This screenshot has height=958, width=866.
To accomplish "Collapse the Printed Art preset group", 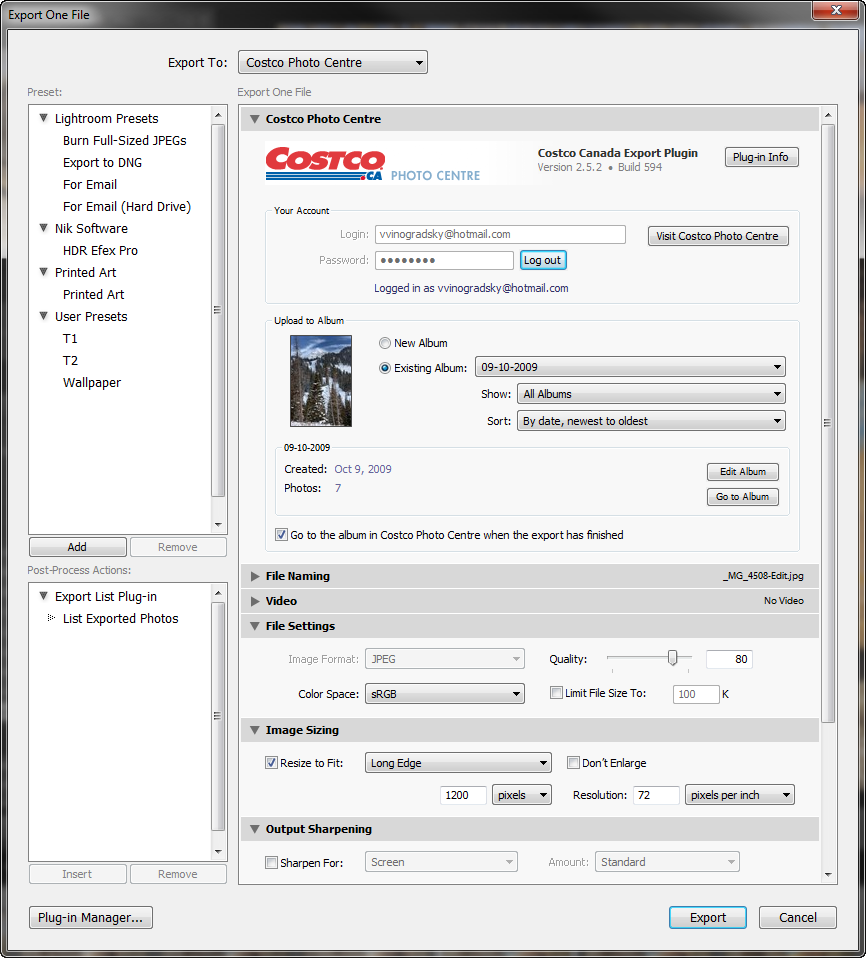I will [43, 272].
